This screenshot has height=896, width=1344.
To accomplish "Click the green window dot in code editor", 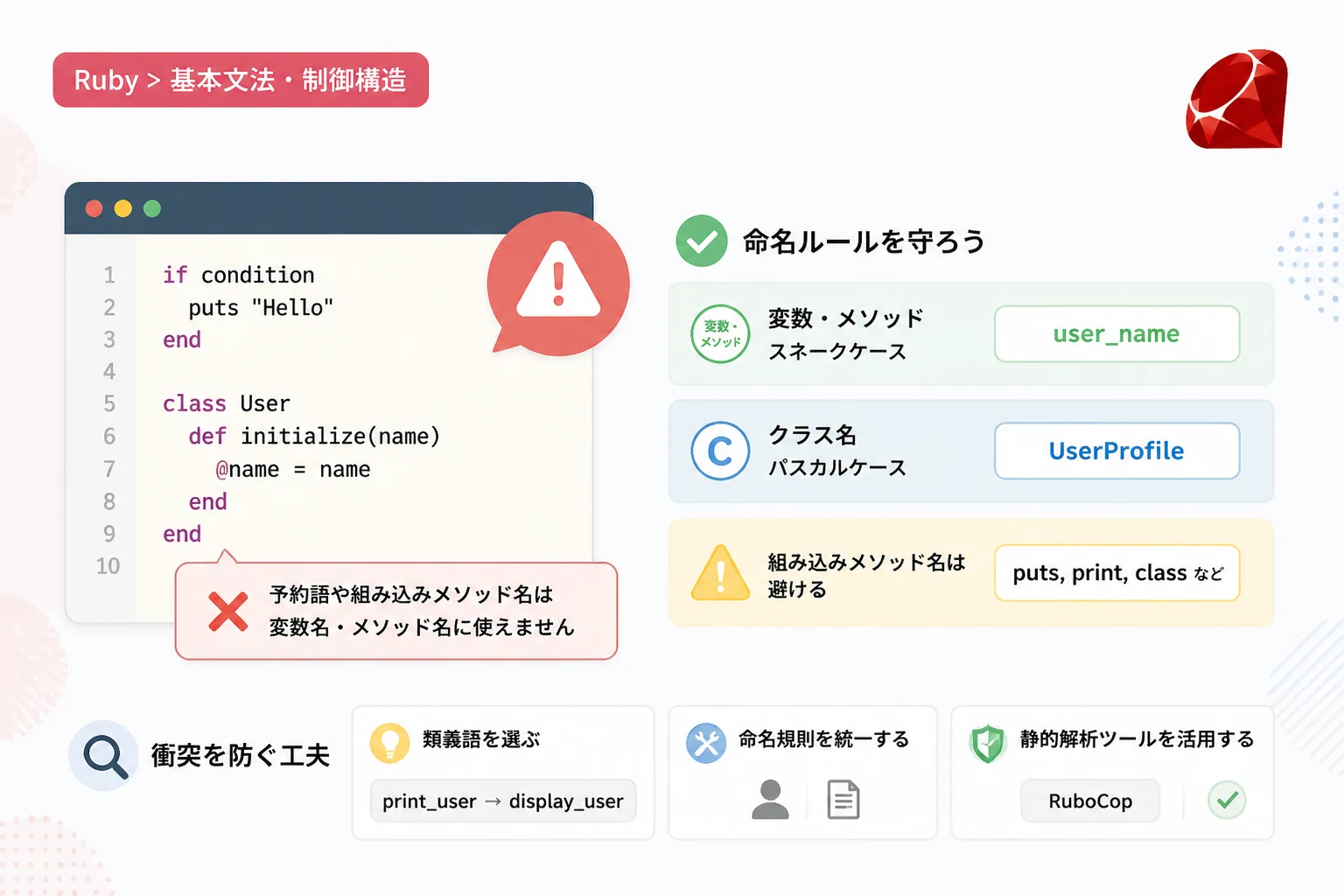I will [x=152, y=208].
